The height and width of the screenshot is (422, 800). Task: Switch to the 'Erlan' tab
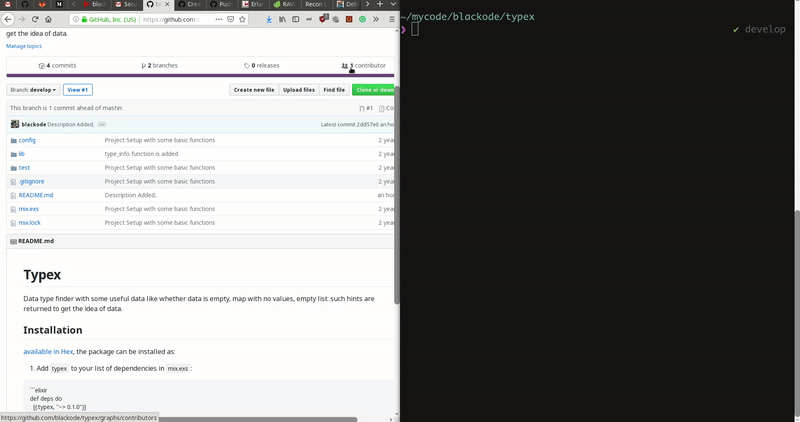pos(253,4)
